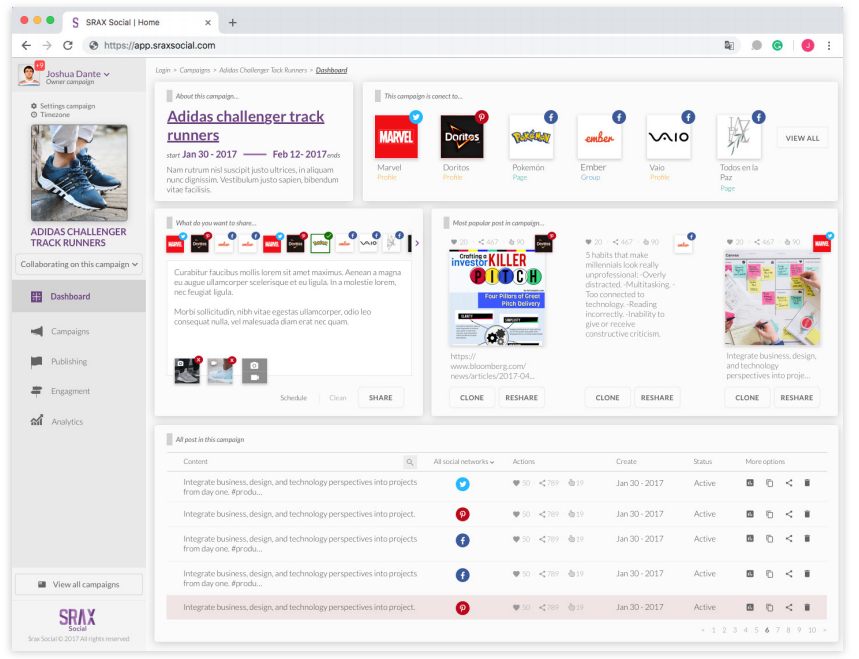Click the View all campaigns button
859x659 pixels.
coord(79,584)
